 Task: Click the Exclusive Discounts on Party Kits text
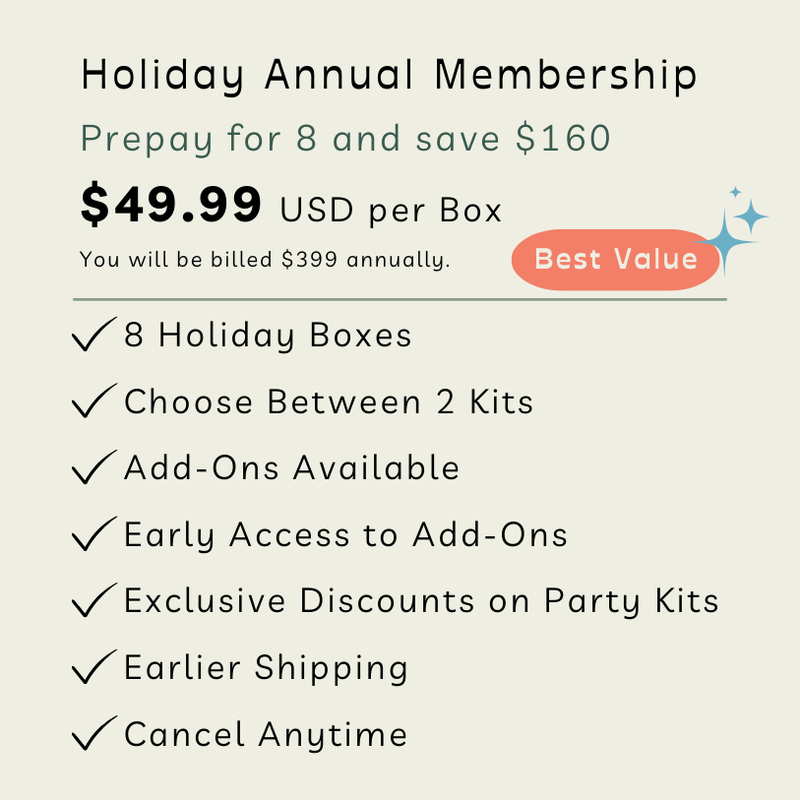421,601
